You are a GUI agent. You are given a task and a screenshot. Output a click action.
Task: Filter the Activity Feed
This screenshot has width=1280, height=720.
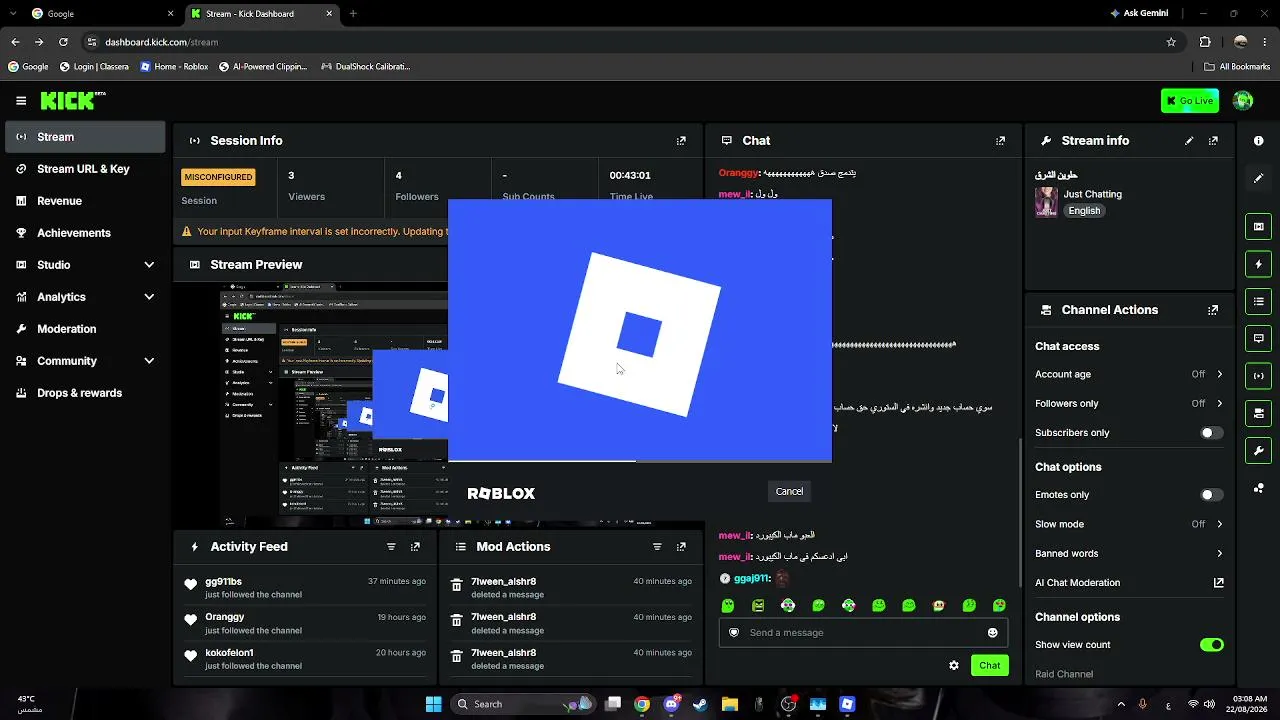[391, 547]
